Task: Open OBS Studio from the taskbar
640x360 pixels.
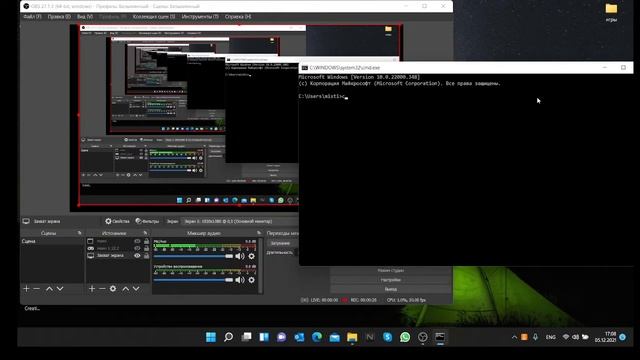Action: pyautogui.click(x=422, y=337)
